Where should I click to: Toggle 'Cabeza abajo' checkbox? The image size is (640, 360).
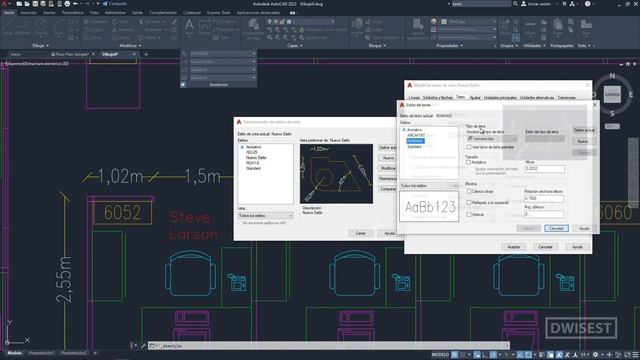click(x=469, y=191)
